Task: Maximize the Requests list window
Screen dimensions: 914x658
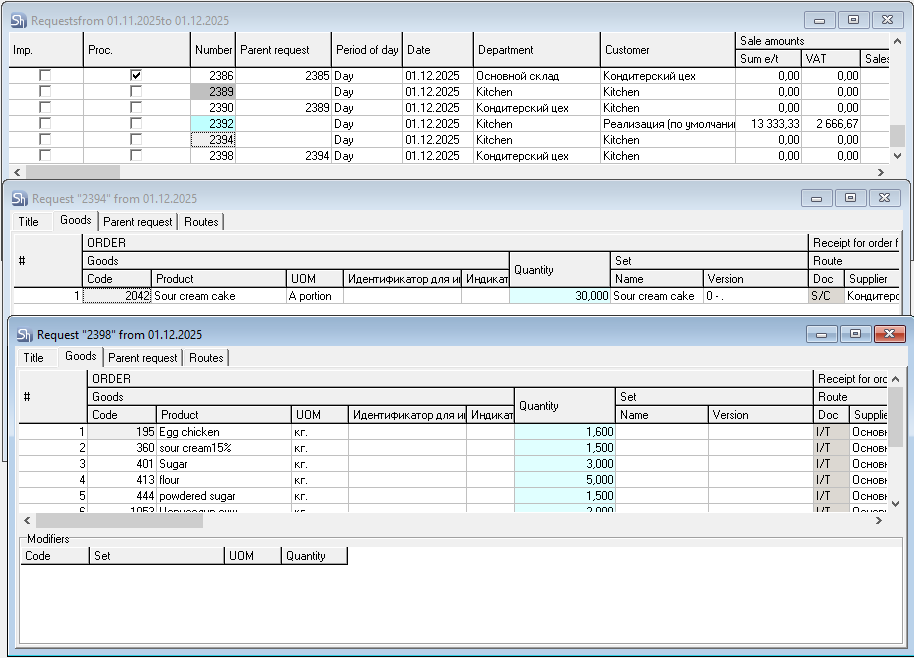Action: pyautogui.click(x=853, y=20)
